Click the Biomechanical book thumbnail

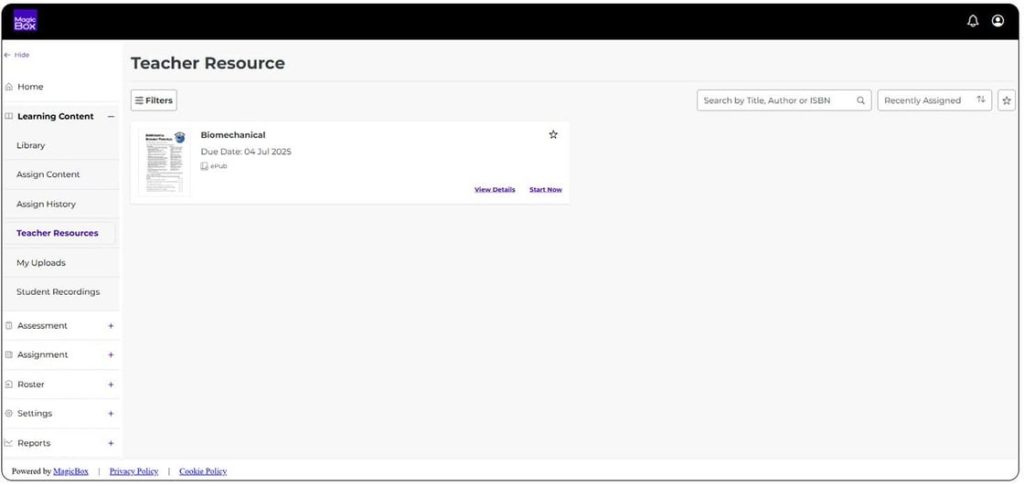165,162
